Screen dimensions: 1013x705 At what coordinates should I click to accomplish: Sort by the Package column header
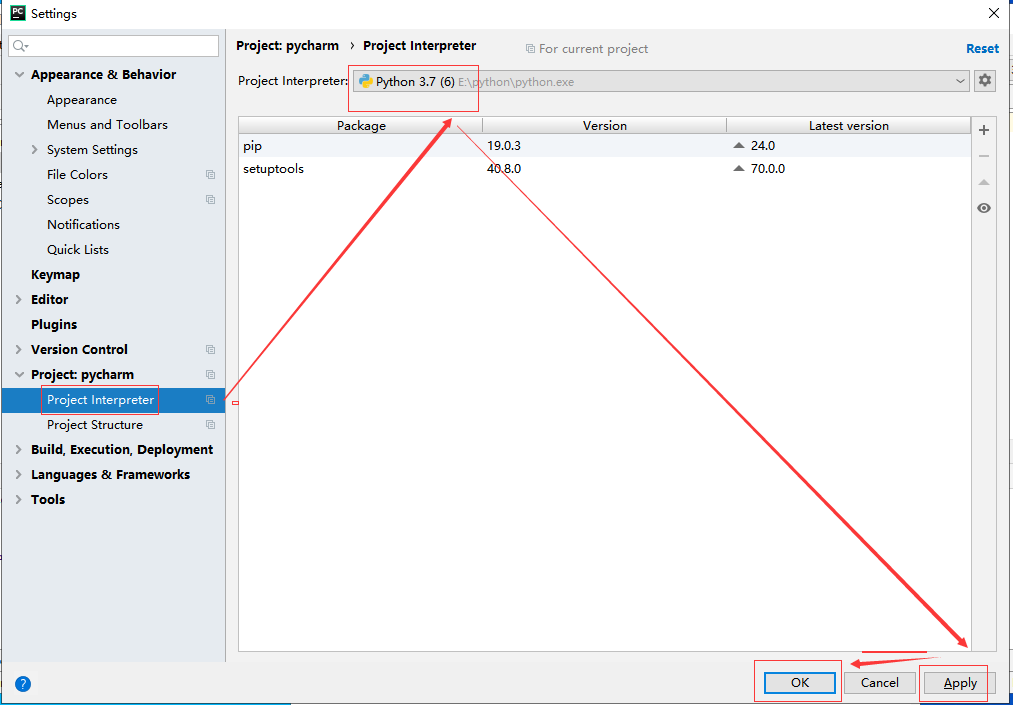click(x=361, y=125)
